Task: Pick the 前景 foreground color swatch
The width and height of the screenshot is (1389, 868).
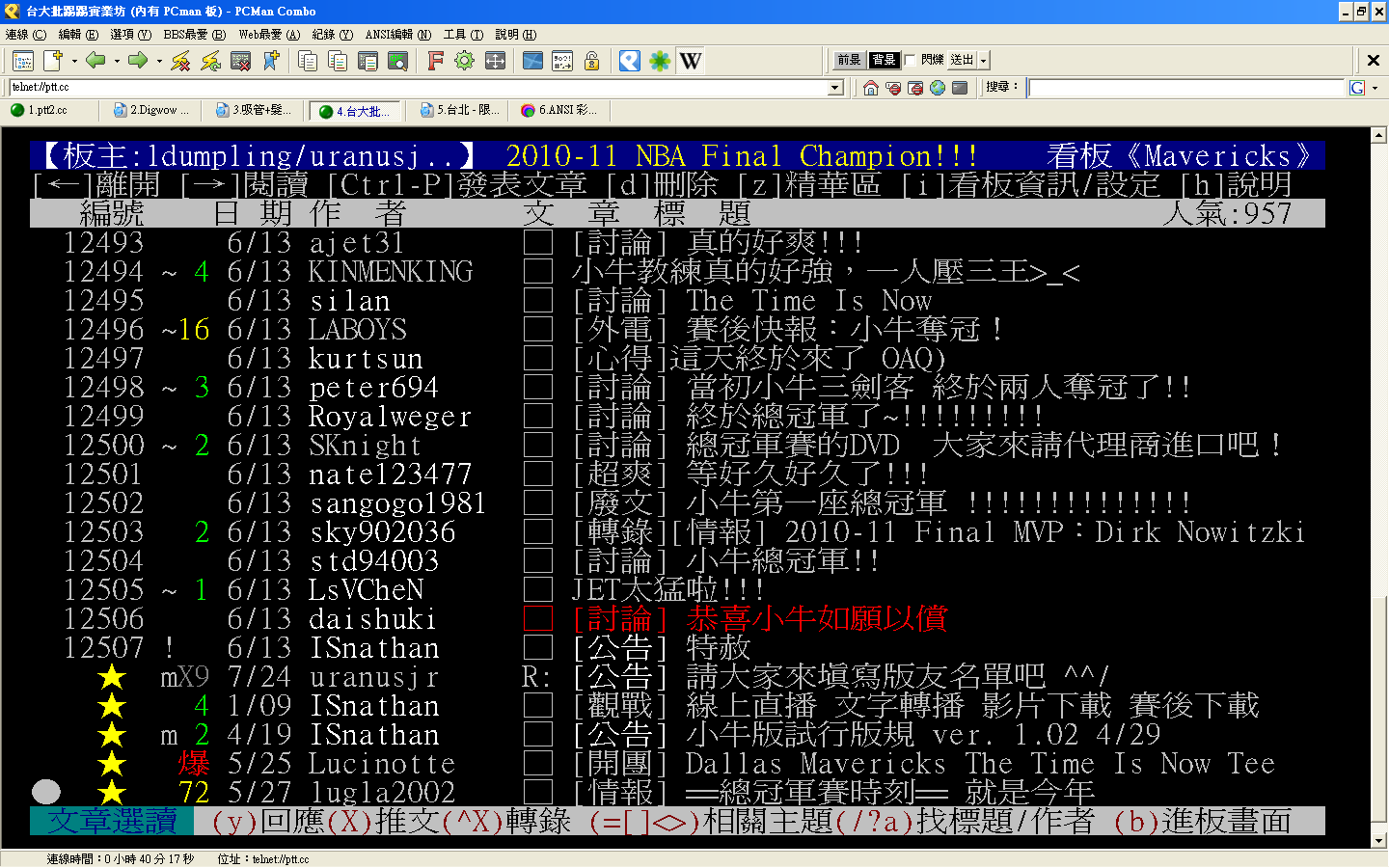Action: (x=849, y=60)
